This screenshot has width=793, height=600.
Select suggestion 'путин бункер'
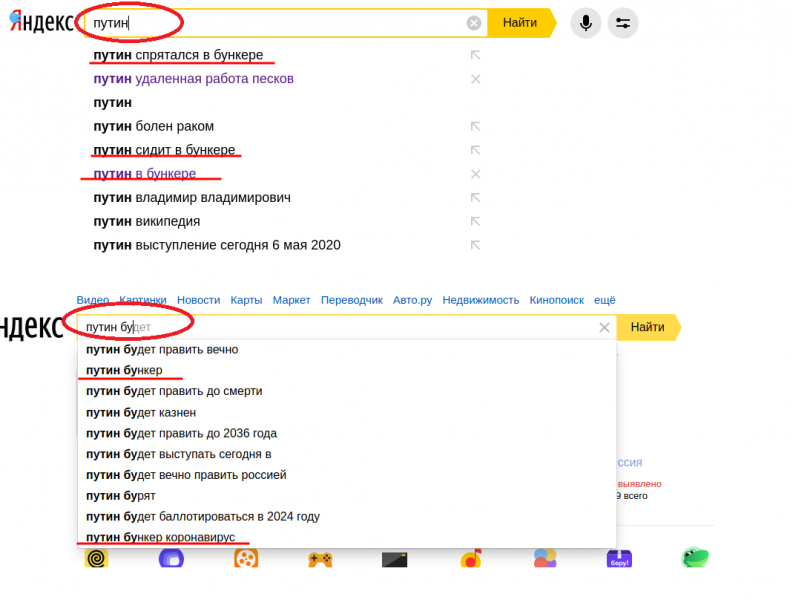click(x=124, y=370)
